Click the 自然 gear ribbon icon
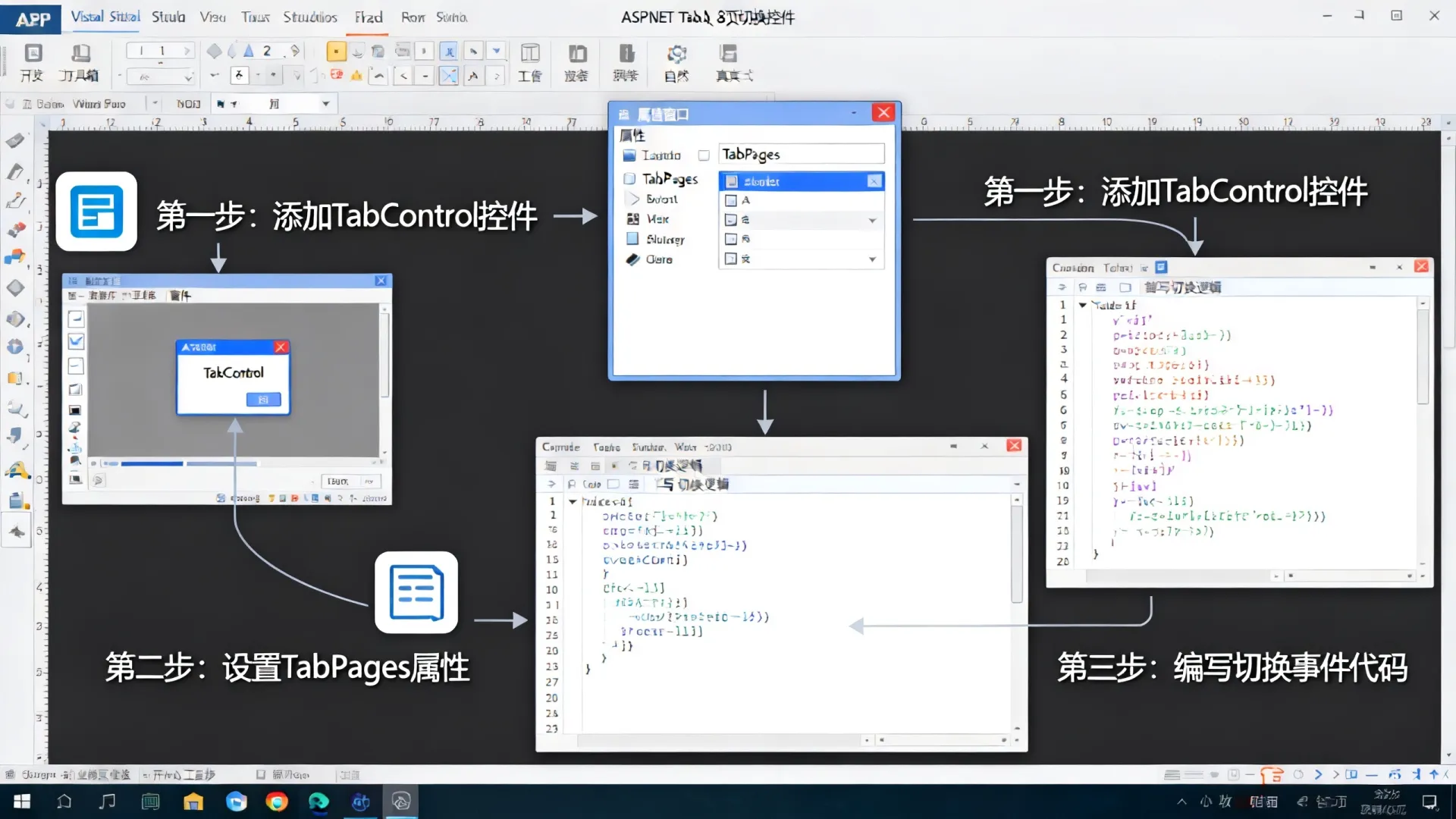 click(676, 54)
